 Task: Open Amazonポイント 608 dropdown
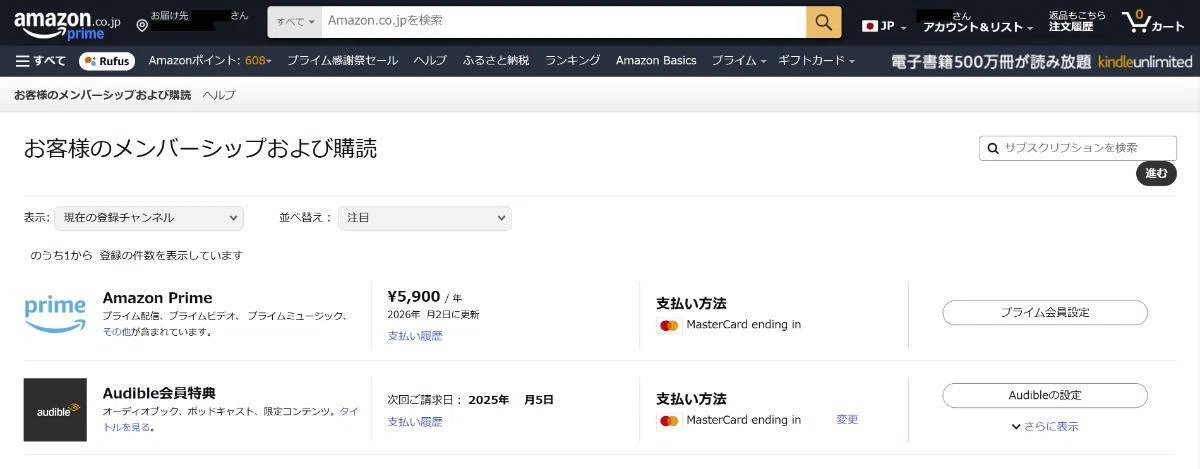(x=210, y=61)
